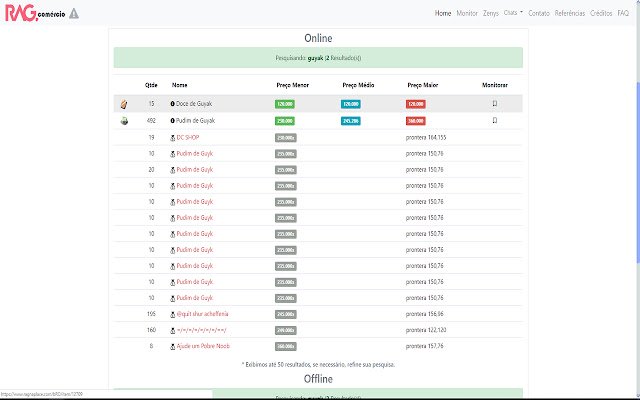Click the gray price badge for Ajude um Pobre Noob
The width and height of the screenshot is (640, 400).
click(286, 347)
